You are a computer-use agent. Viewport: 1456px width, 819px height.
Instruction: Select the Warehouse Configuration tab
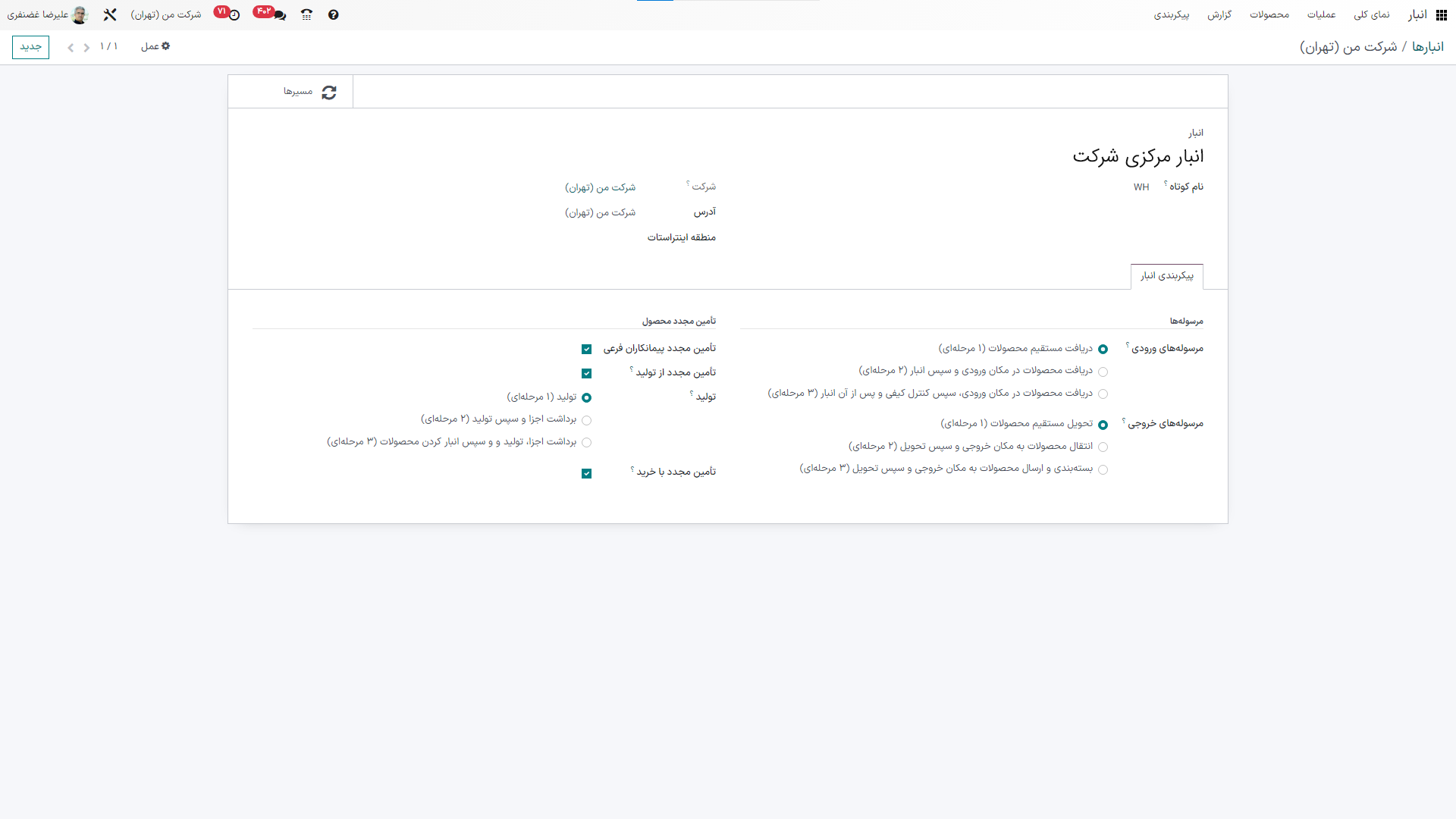1166,276
